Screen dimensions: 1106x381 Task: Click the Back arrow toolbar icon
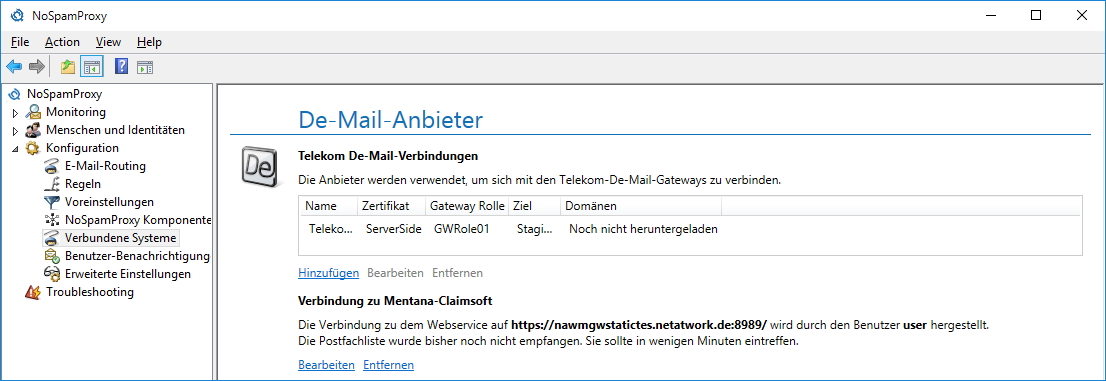[14, 67]
